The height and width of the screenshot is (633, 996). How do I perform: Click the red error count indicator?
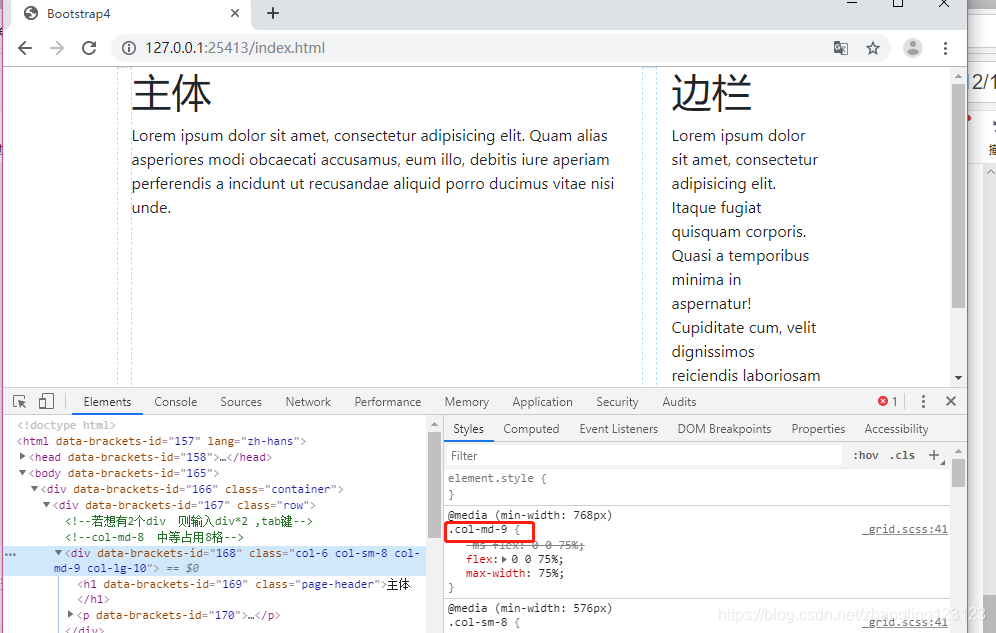tap(887, 401)
